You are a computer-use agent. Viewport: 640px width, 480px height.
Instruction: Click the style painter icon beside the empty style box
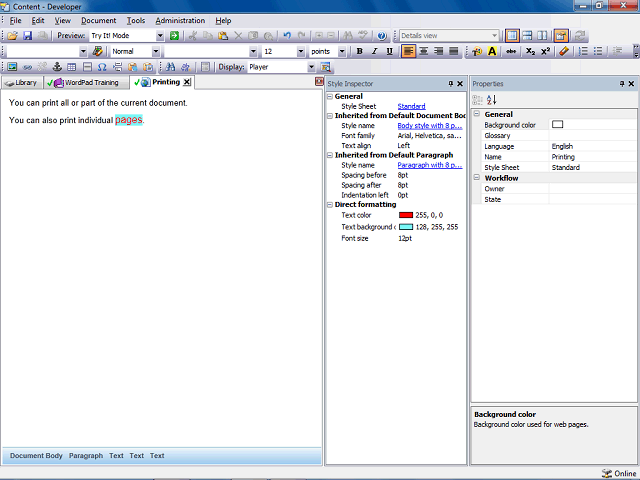(x=98, y=51)
